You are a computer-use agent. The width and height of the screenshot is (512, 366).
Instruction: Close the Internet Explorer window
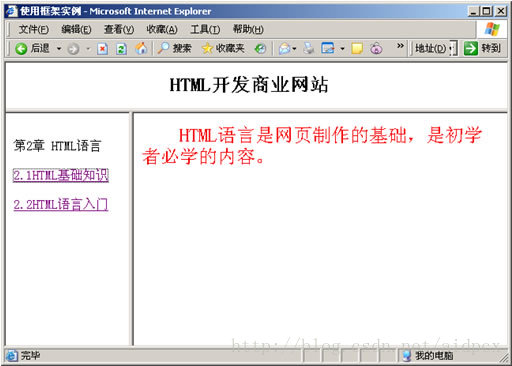click(x=501, y=12)
